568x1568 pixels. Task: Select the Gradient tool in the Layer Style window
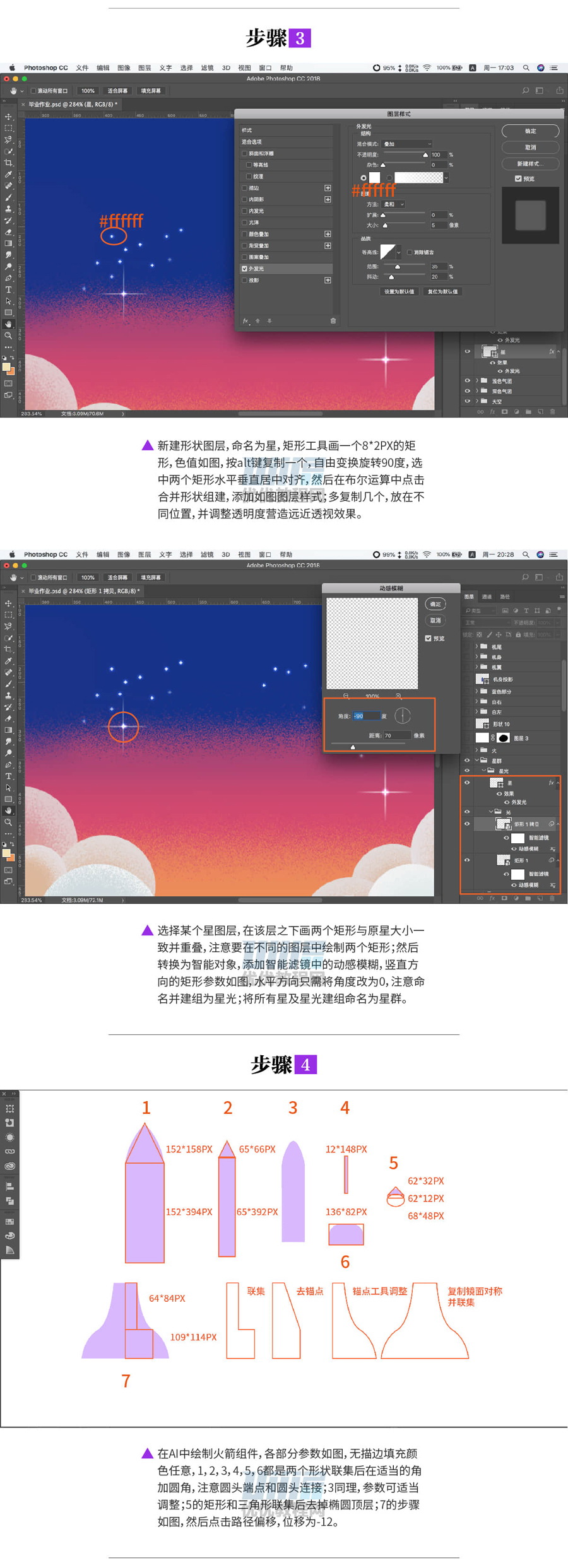point(8,243)
